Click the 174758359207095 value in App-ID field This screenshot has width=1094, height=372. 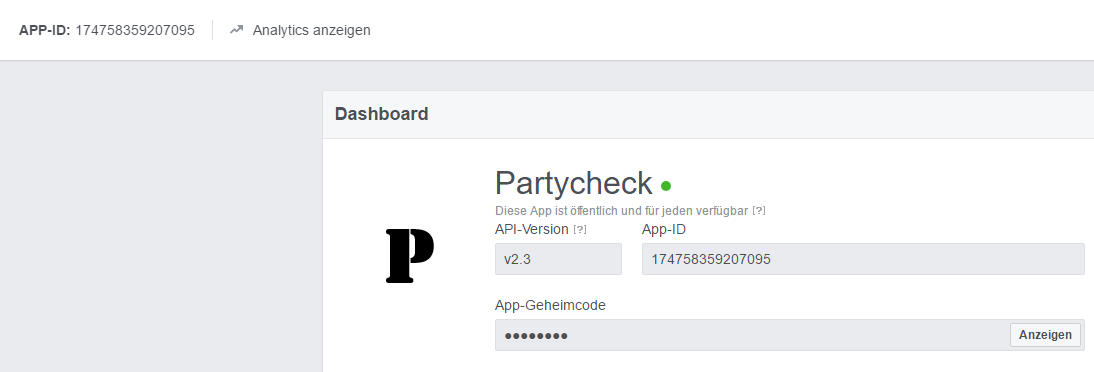pyautogui.click(x=711, y=259)
